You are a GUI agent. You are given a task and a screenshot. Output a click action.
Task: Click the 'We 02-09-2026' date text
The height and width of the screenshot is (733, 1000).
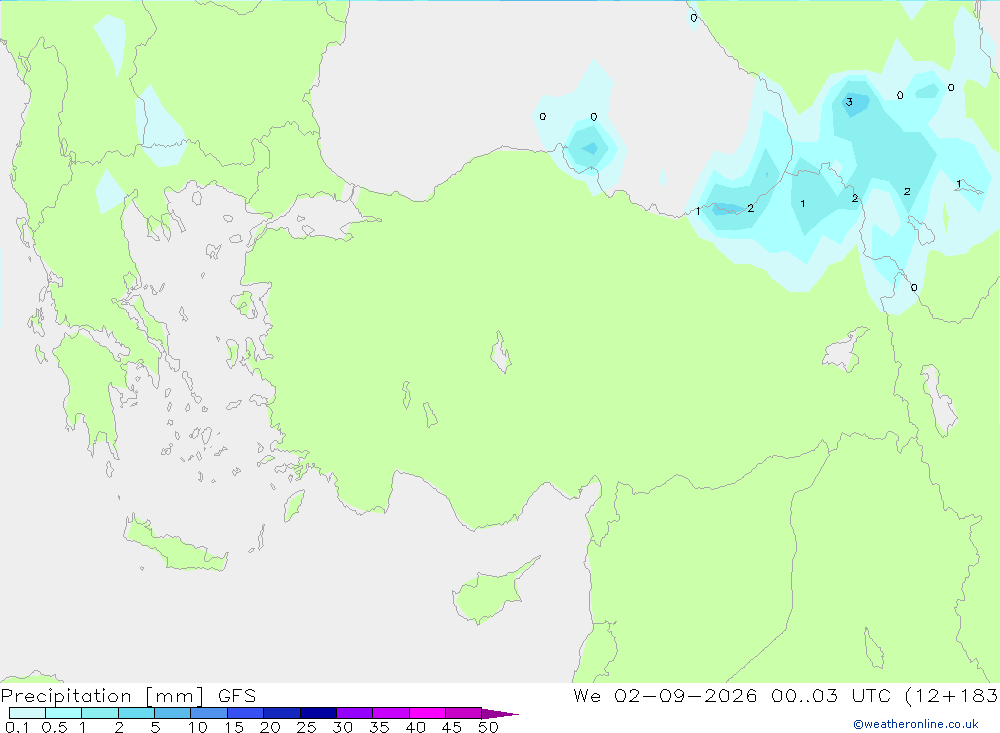click(x=665, y=696)
